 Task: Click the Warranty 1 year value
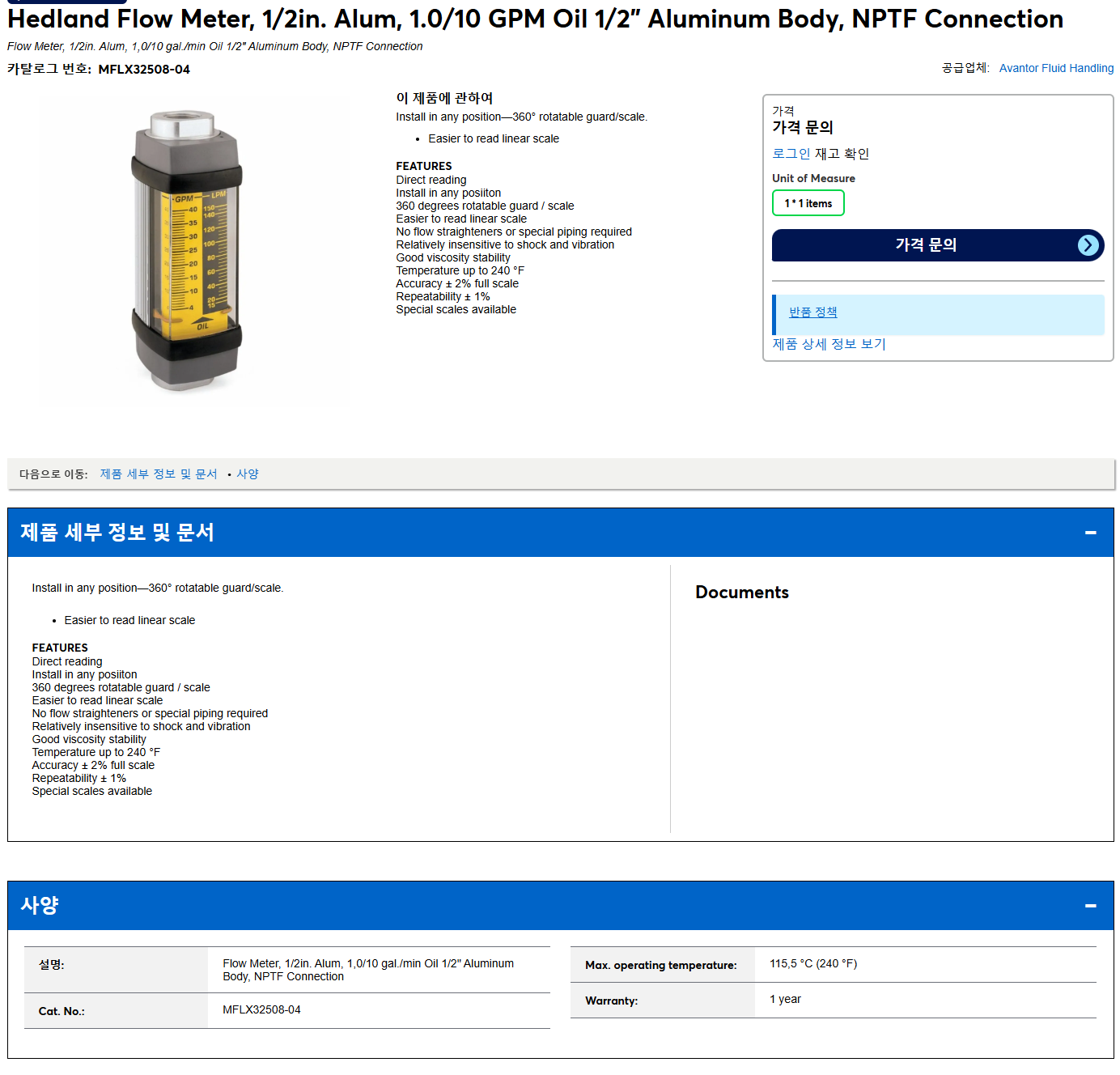click(785, 1000)
